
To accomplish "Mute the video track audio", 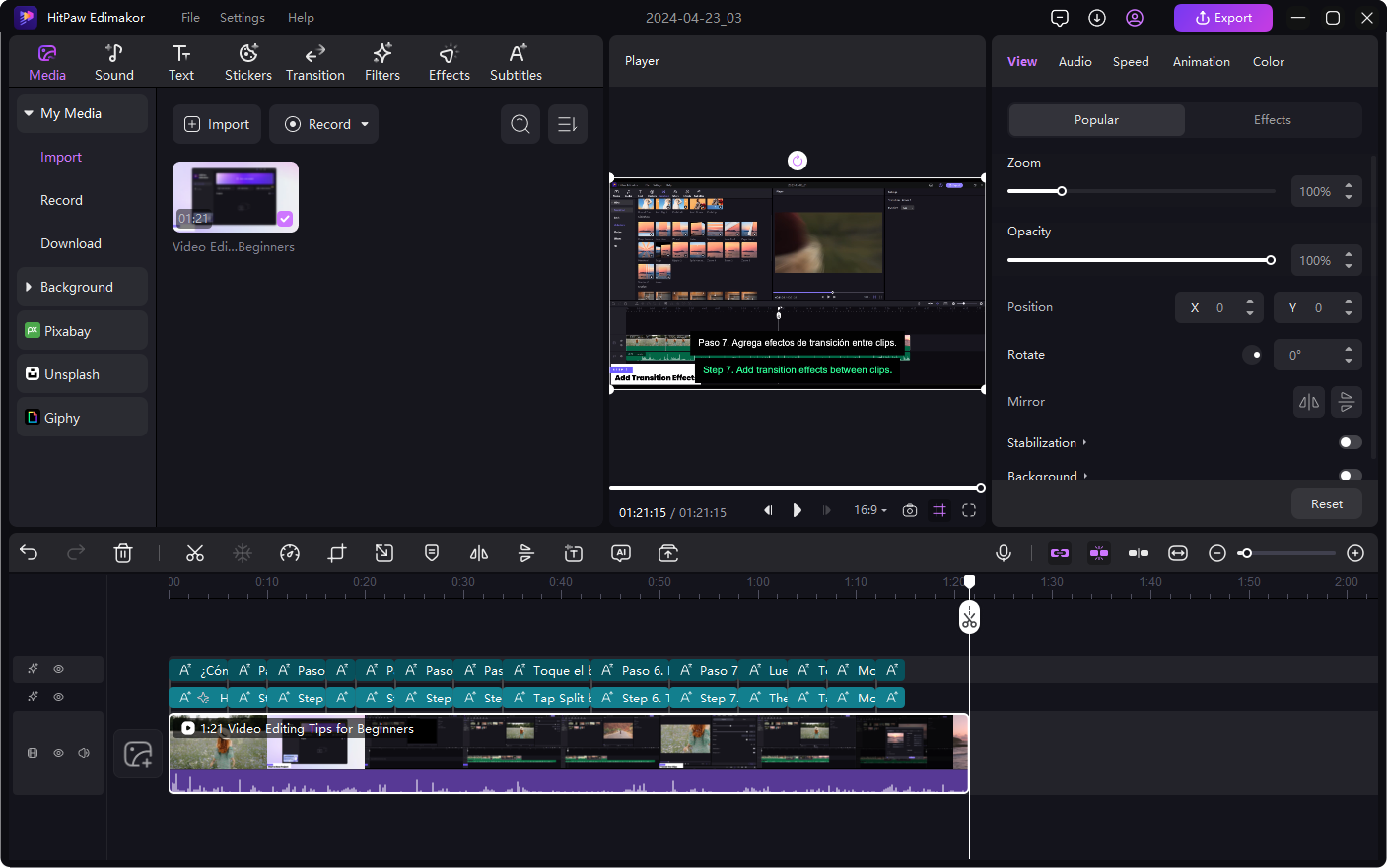I will pos(84,753).
